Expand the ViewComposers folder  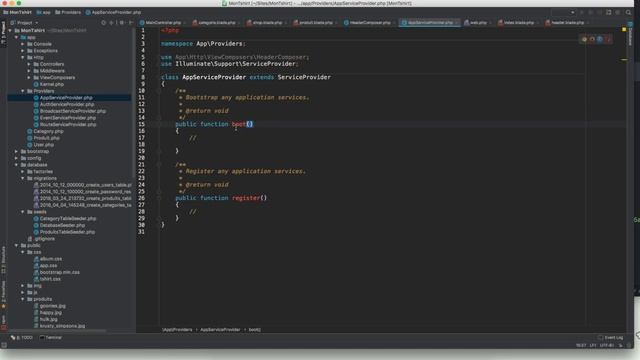click(x=29, y=78)
